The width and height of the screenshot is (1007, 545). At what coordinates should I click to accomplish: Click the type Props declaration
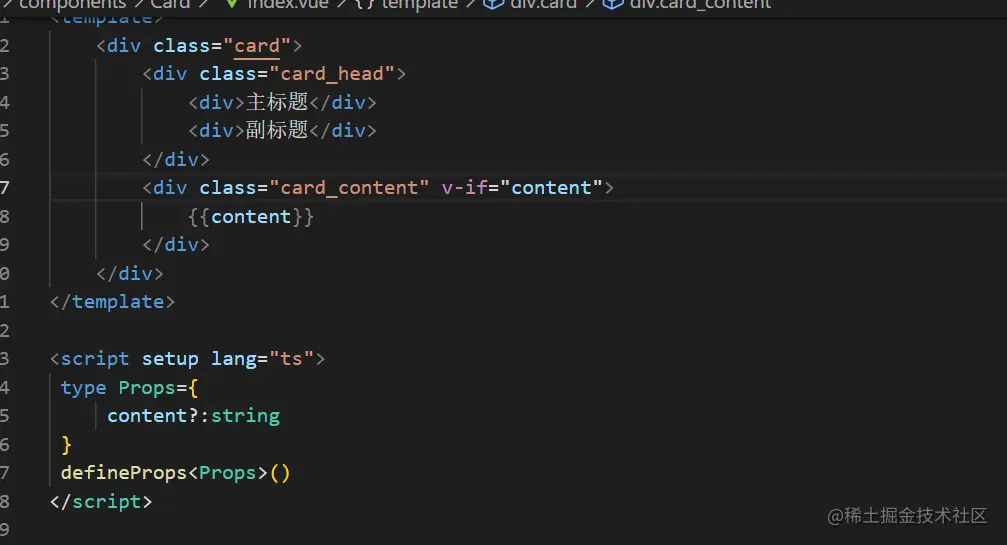pos(129,388)
